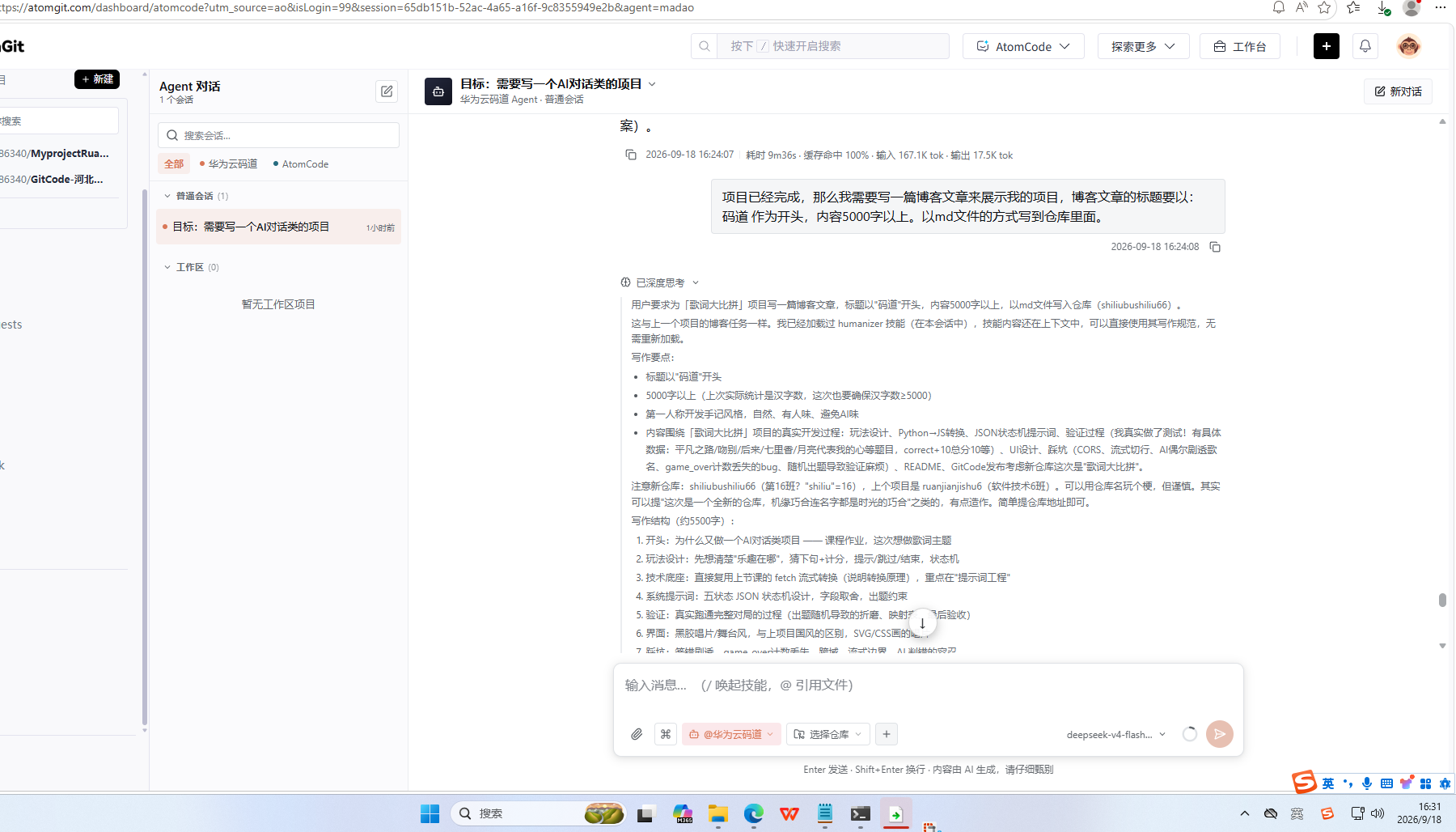Click the 新对话 button
Viewport: 1456px width, 832px height.
pos(1398,91)
